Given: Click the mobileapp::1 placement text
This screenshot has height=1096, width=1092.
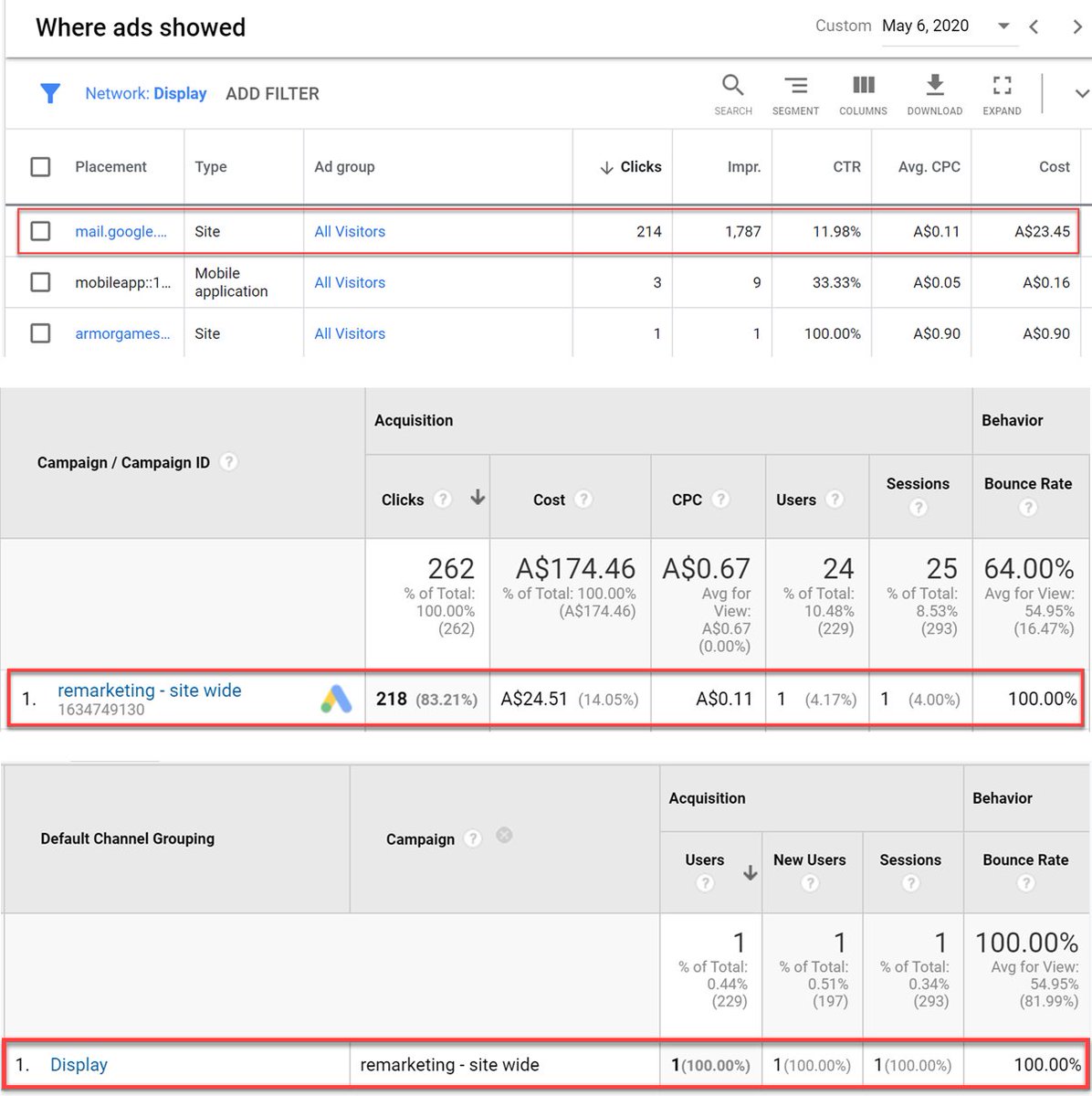Looking at the screenshot, I should pos(123,283).
